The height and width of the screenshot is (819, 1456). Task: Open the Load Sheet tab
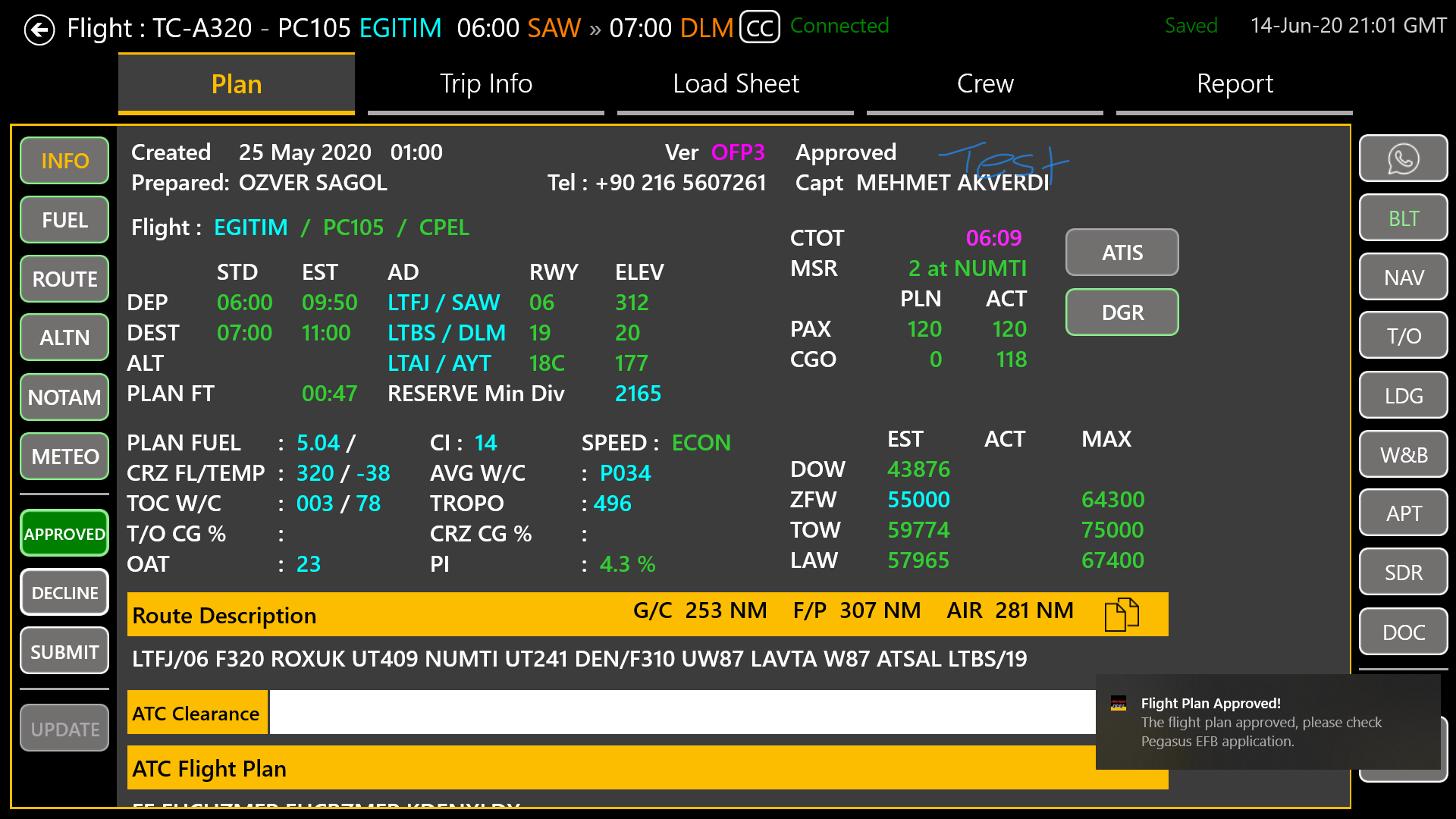click(x=736, y=84)
